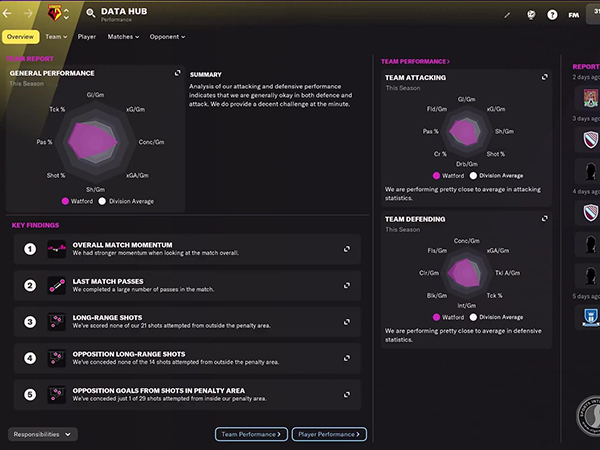
Task: Click Opposition Goals From Shots In Penalty Area title
Action: coord(159,390)
